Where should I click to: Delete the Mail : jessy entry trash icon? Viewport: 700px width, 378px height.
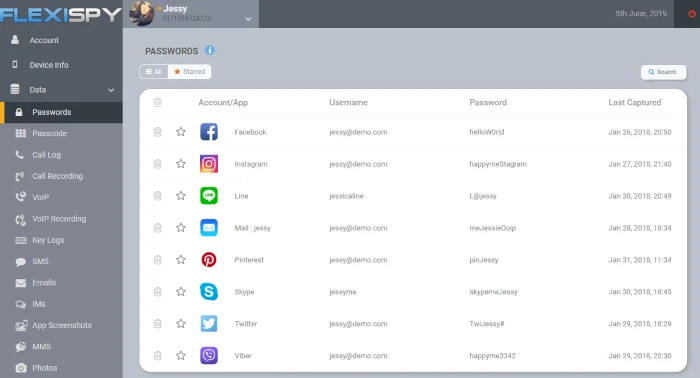pyautogui.click(x=158, y=228)
